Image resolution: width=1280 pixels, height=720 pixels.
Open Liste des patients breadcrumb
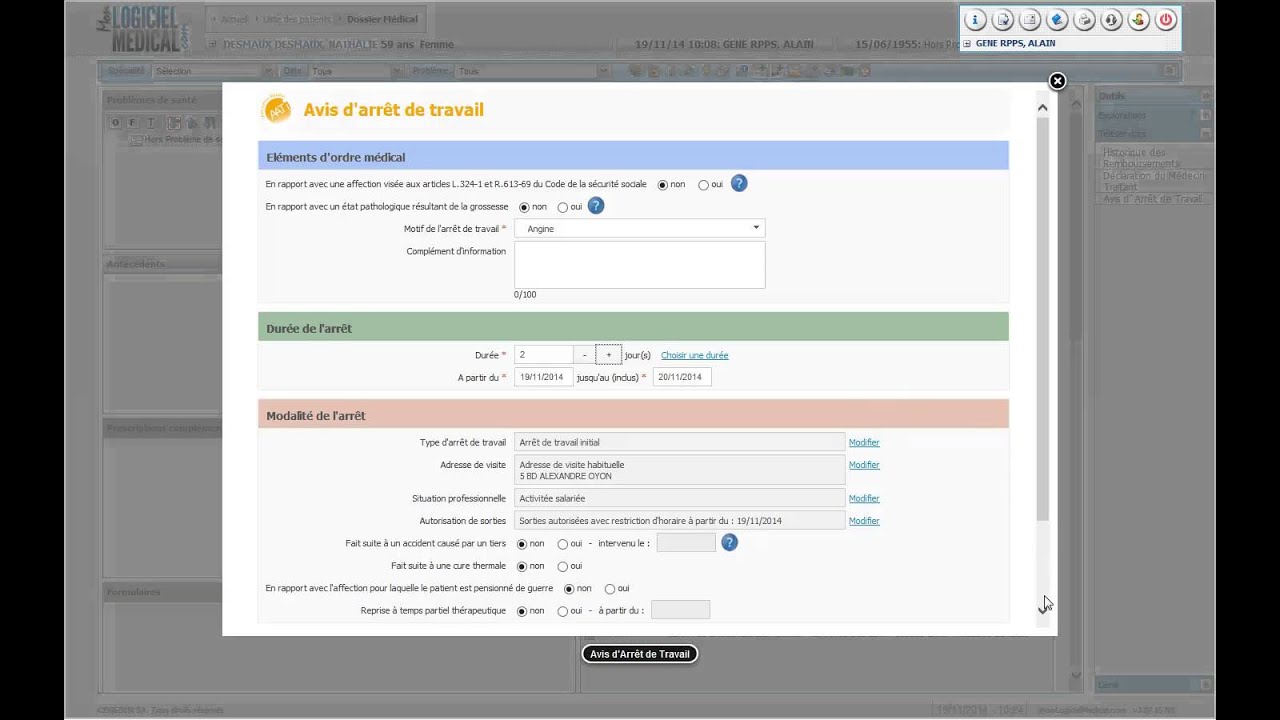[297, 19]
